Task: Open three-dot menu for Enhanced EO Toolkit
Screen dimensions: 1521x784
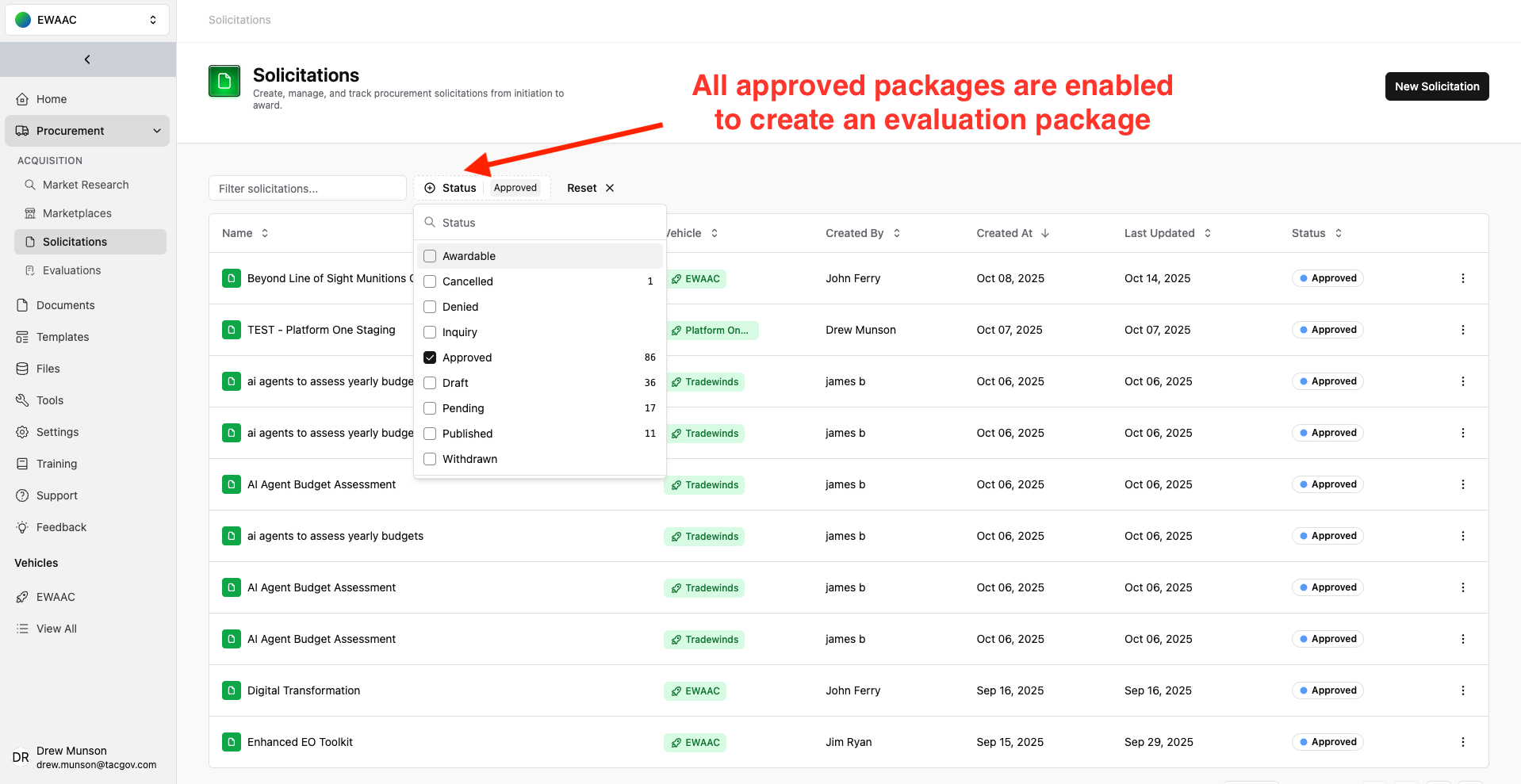Action: click(1462, 742)
